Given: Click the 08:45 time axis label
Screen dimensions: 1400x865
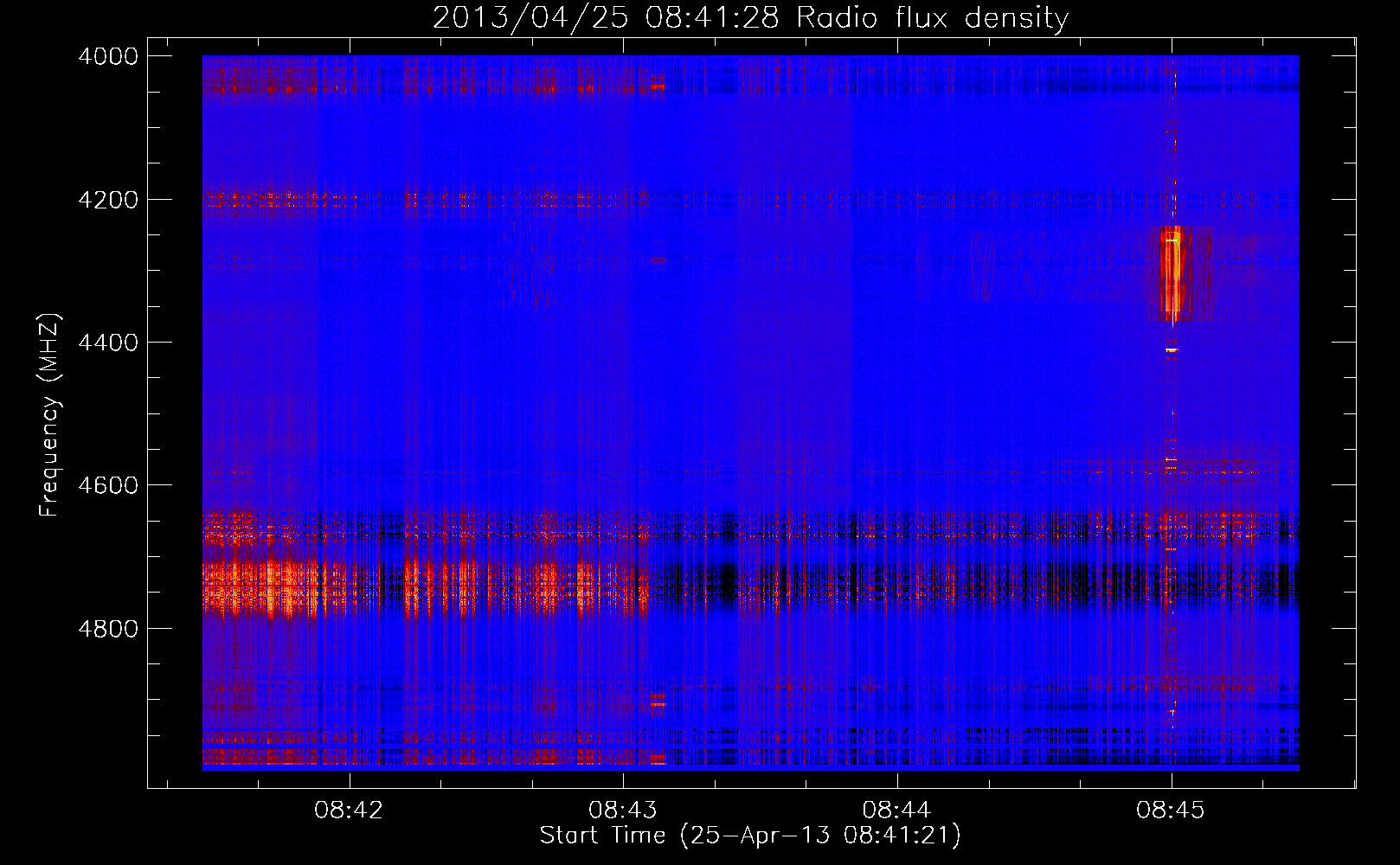Looking at the screenshot, I should click(1171, 810).
